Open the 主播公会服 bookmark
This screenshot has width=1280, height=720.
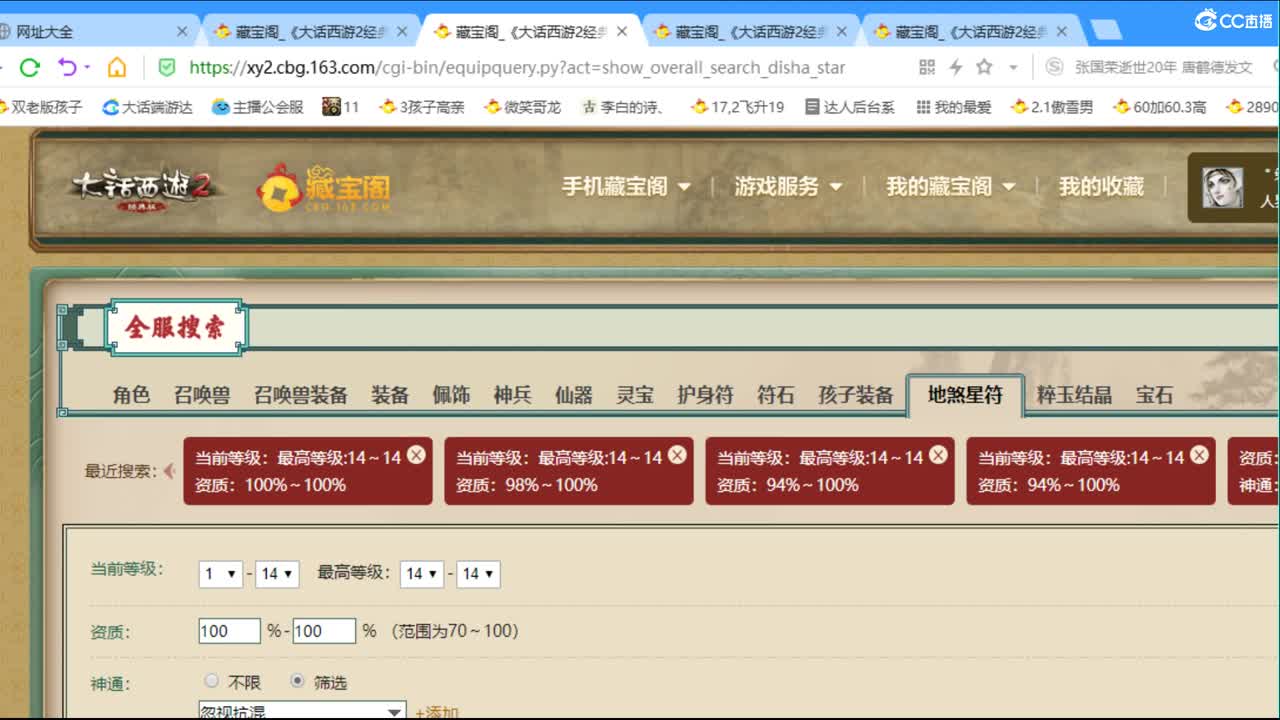click(257, 107)
